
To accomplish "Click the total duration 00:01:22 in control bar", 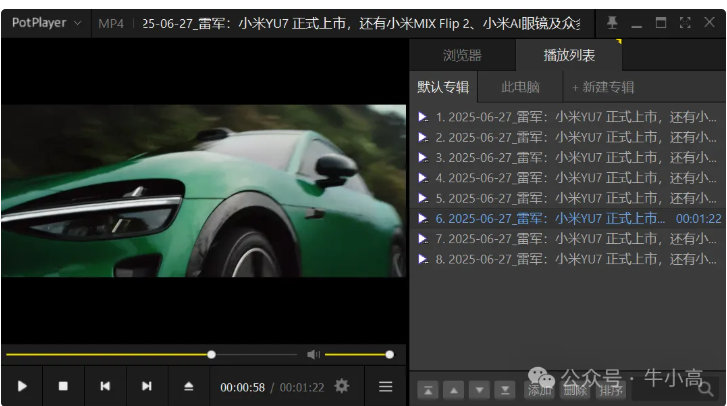I will click(x=302, y=387).
